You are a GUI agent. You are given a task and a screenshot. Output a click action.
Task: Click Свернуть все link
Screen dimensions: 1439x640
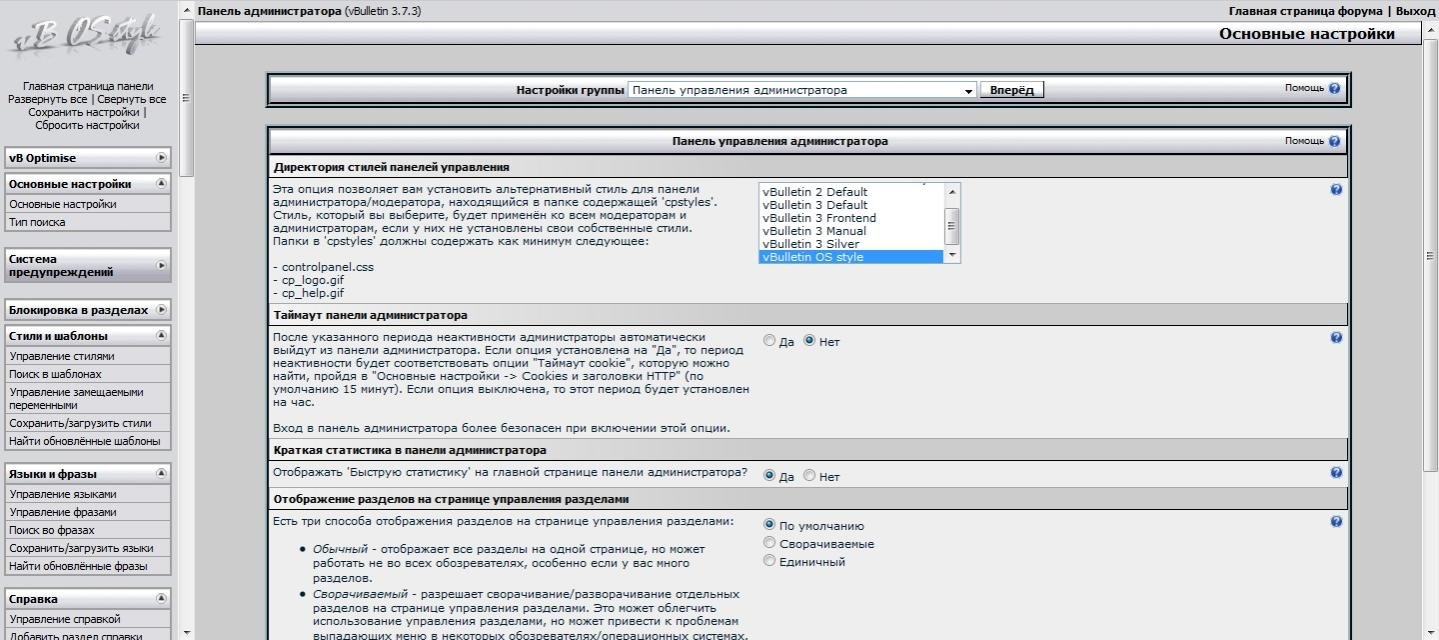(131, 99)
